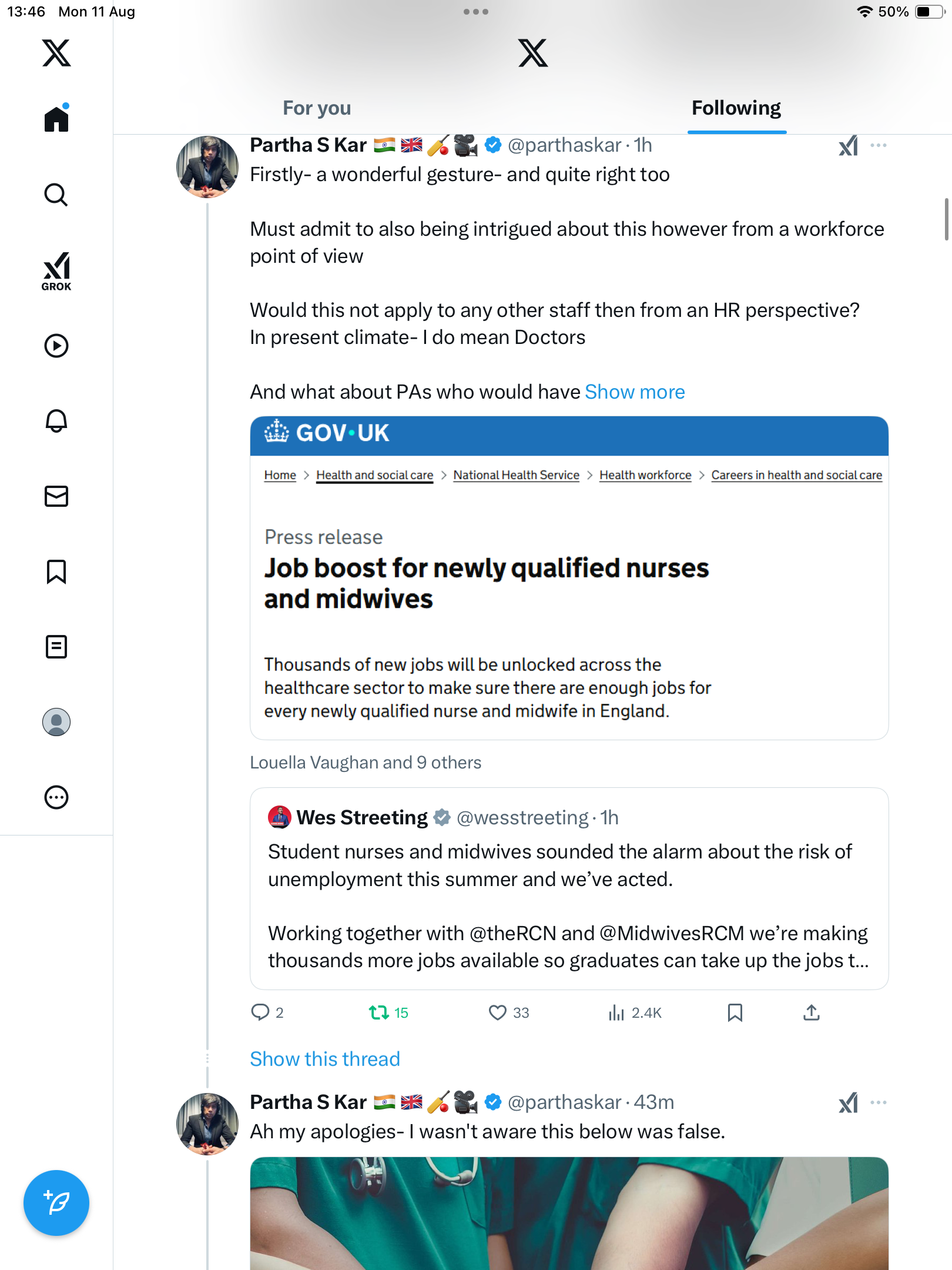
Task: Open the more options menu on first post
Action: click(x=879, y=145)
